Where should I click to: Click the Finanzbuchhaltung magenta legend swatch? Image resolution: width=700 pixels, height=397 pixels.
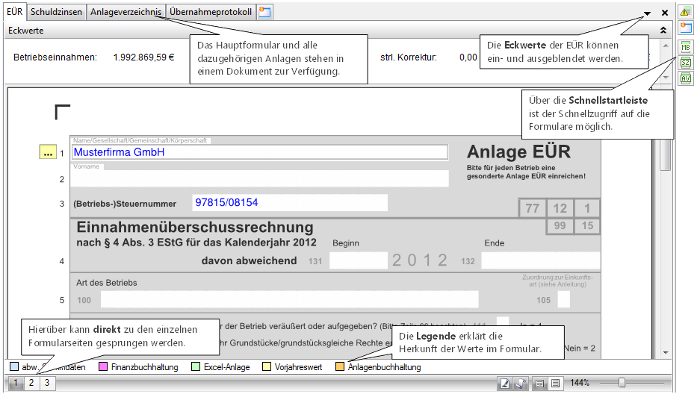point(103,367)
